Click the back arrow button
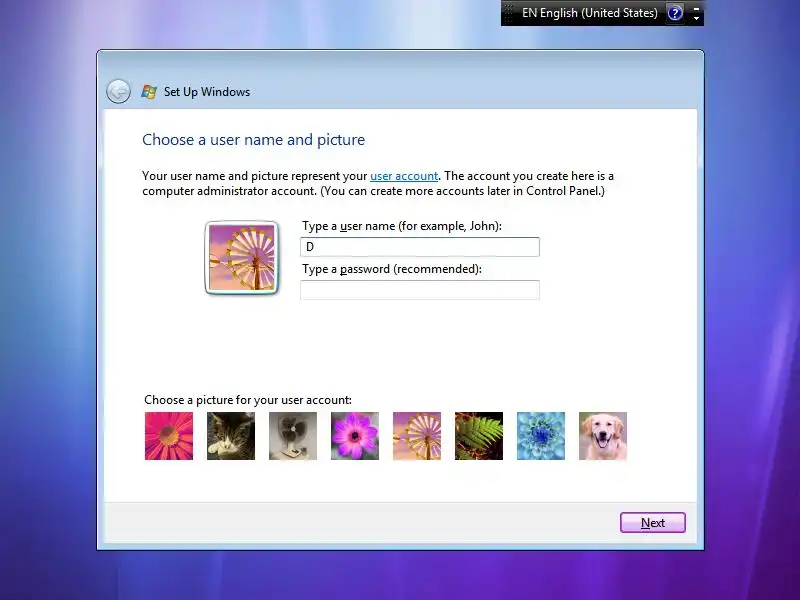The width and height of the screenshot is (800, 600). pos(118,92)
